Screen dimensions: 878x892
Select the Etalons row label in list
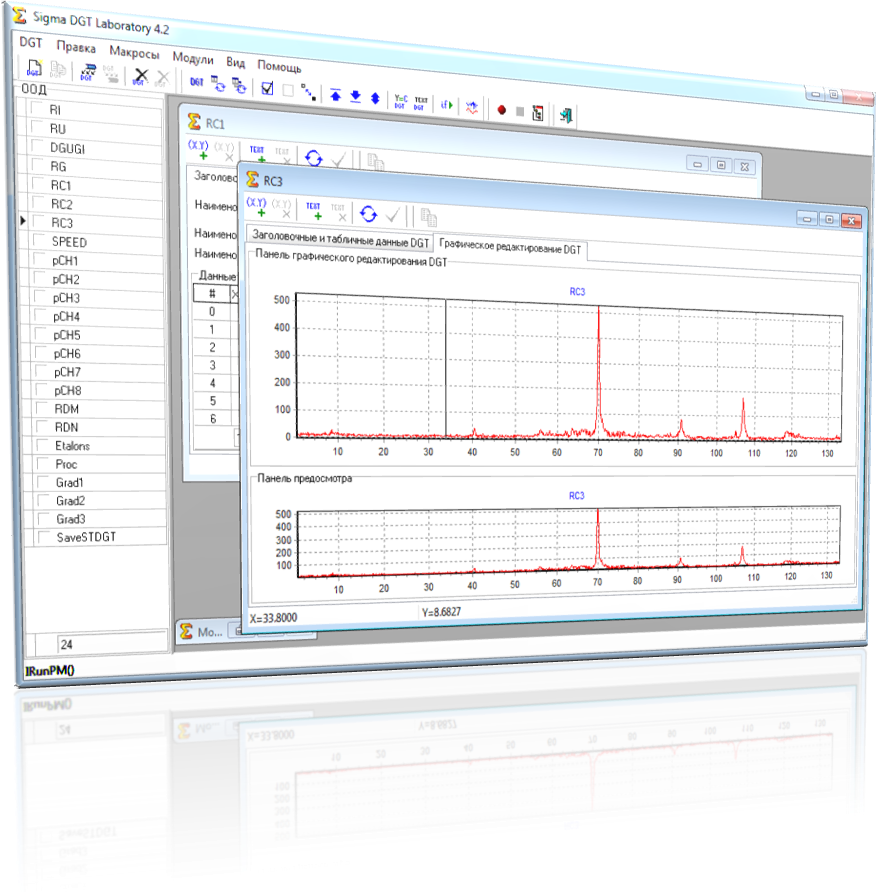[72, 445]
